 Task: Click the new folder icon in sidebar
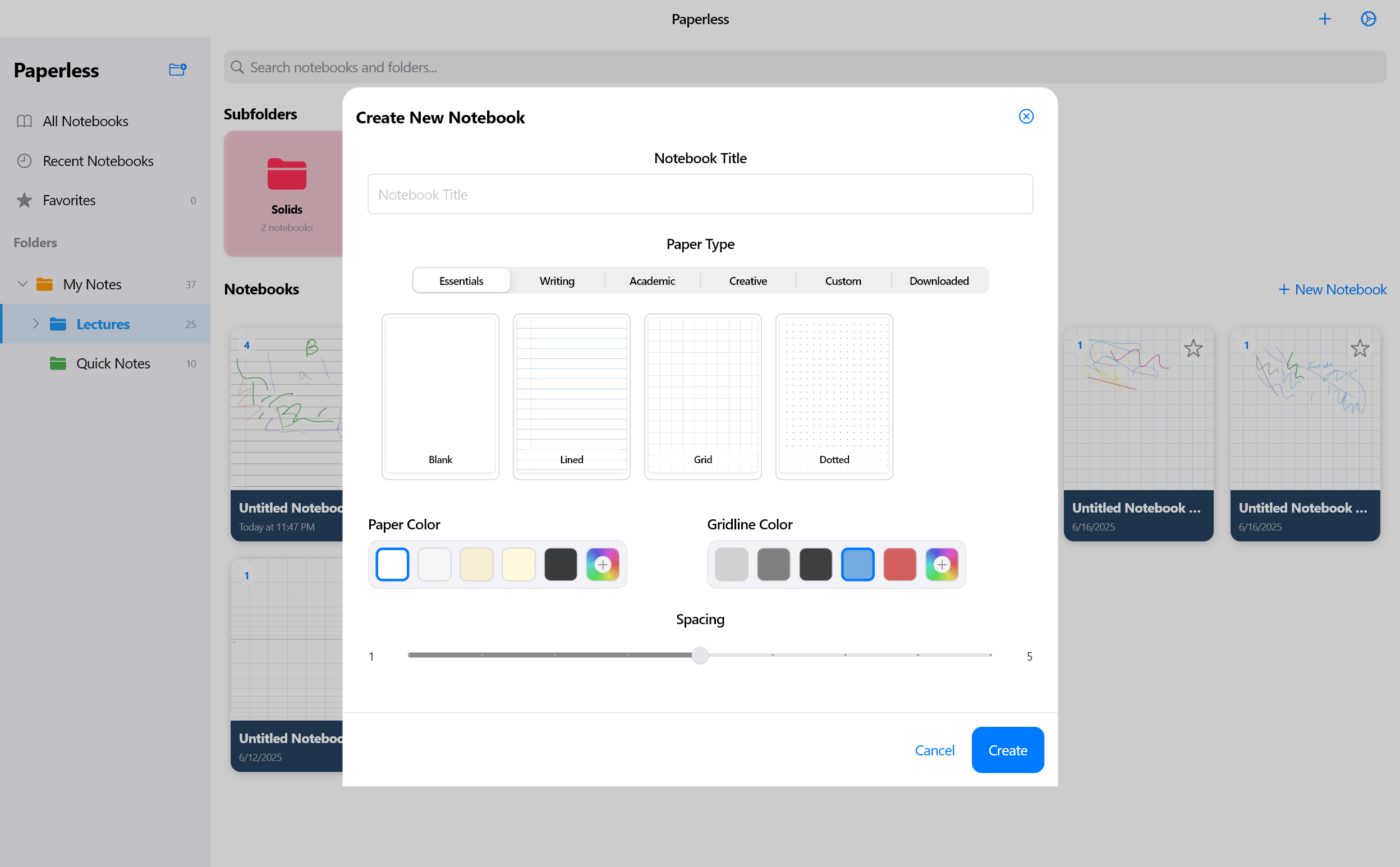tap(178, 70)
